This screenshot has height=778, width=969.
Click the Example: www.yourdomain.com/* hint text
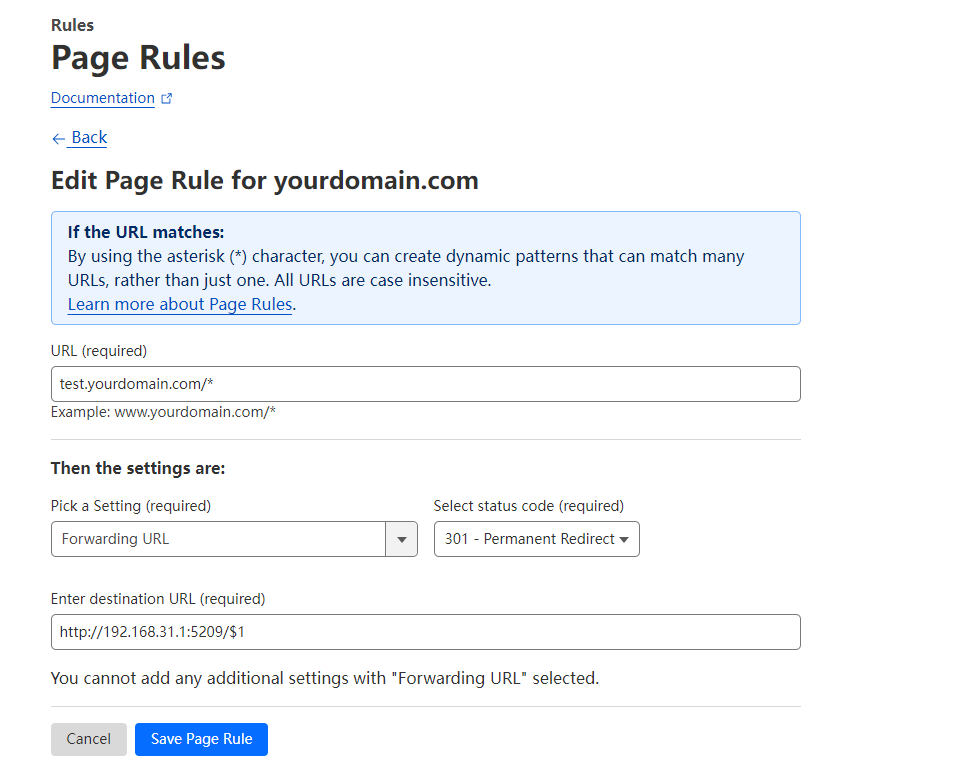coord(163,412)
